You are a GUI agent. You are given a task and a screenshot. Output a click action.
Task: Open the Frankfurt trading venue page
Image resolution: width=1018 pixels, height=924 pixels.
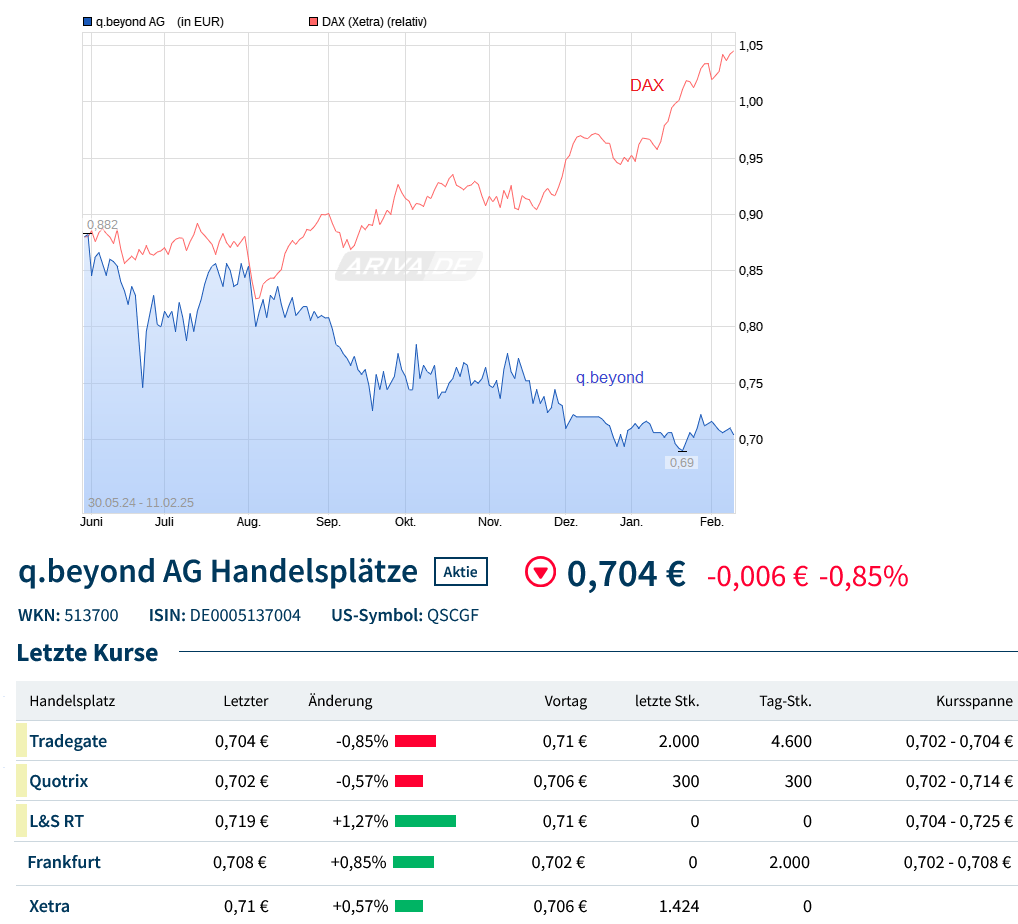65,861
